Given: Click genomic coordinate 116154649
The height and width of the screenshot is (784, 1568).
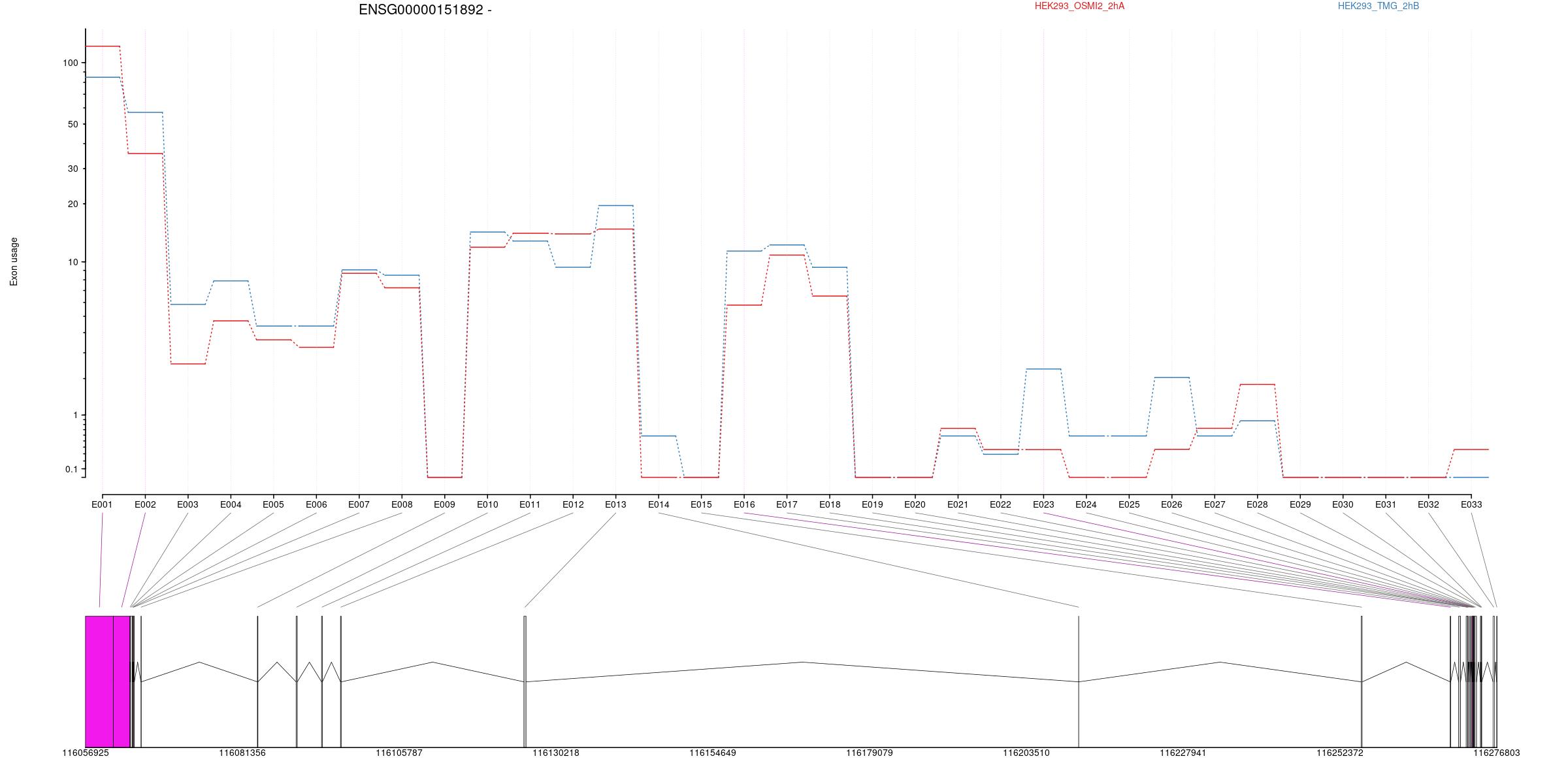Looking at the screenshot, I should coord(713,753).
